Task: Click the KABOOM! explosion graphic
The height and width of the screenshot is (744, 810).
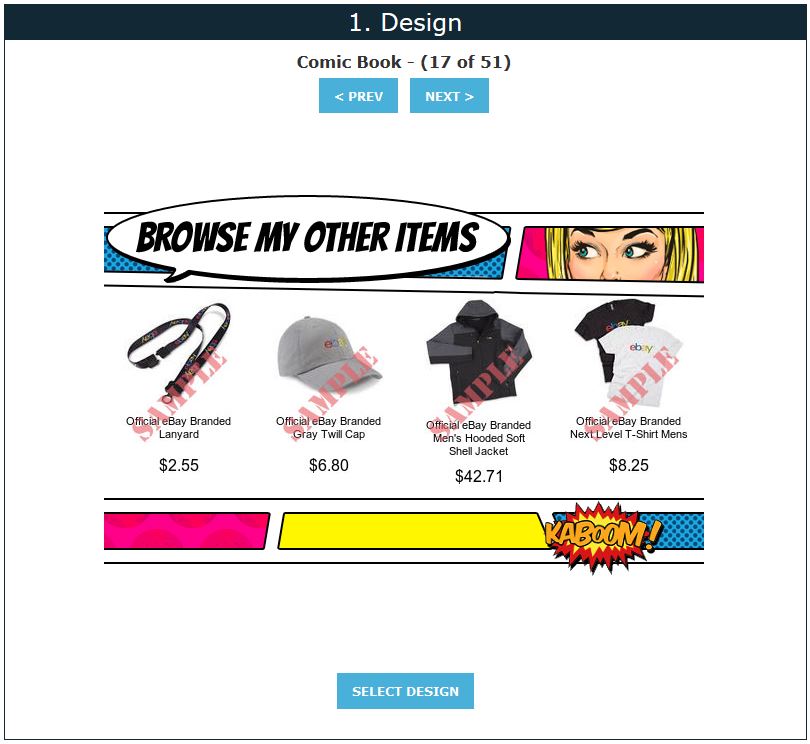Action: point(602,536)
